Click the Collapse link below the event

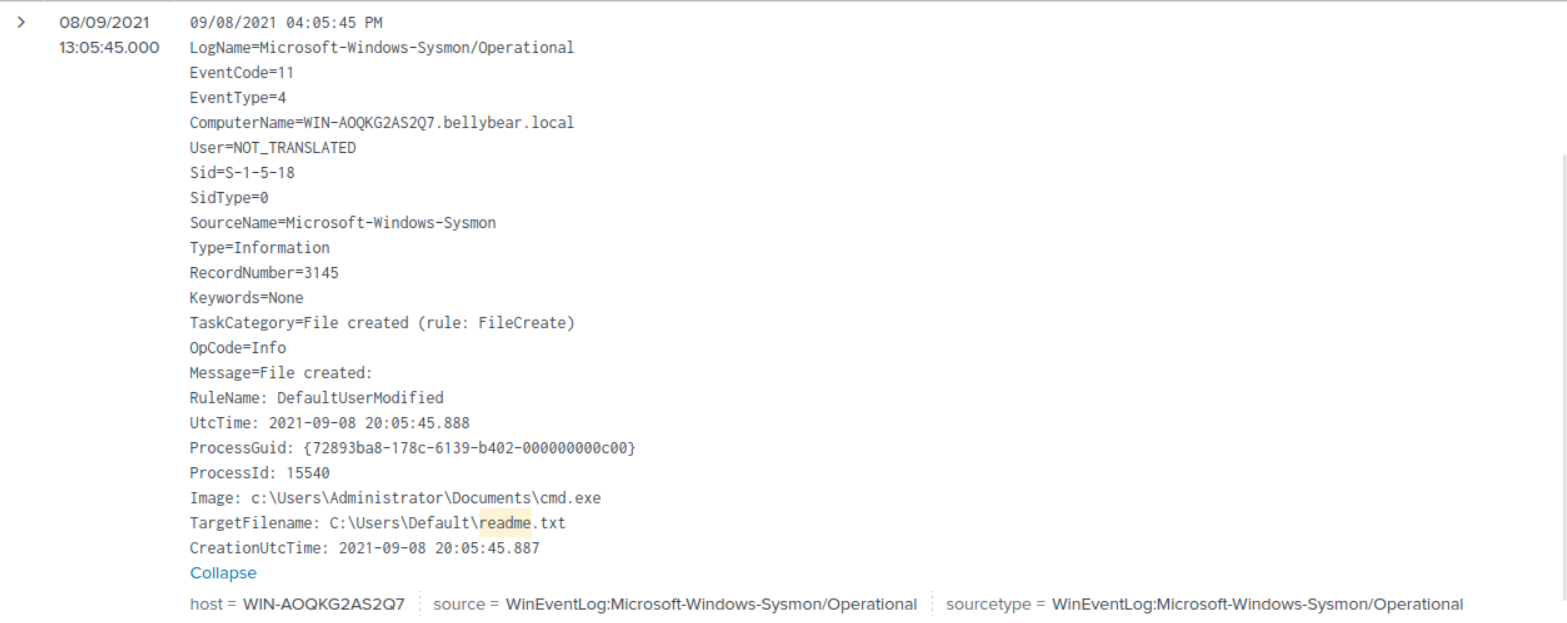coord(223,573)
